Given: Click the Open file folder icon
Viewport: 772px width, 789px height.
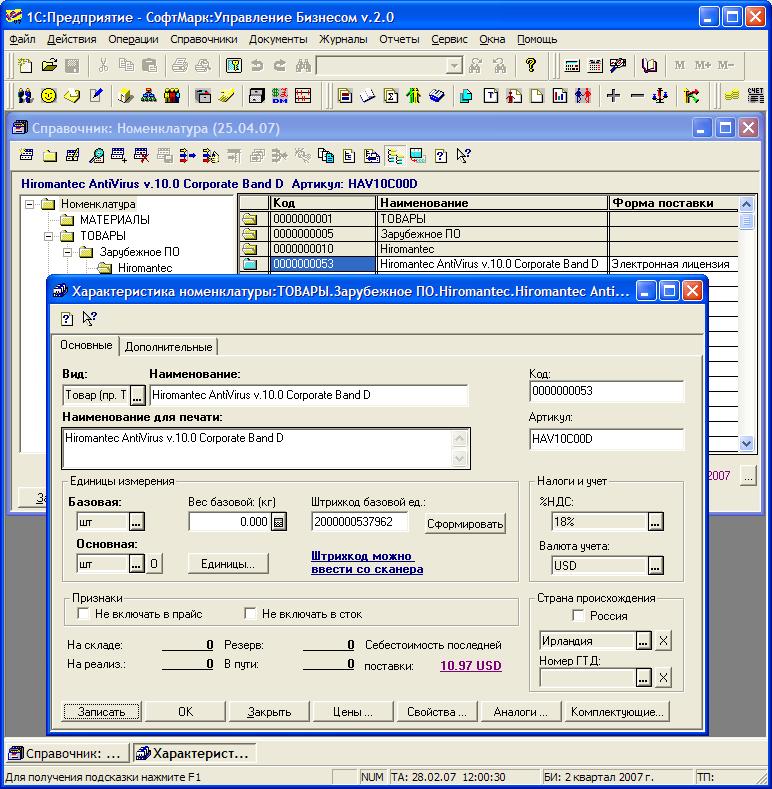Looking at the screenshot, I should 49,65.
